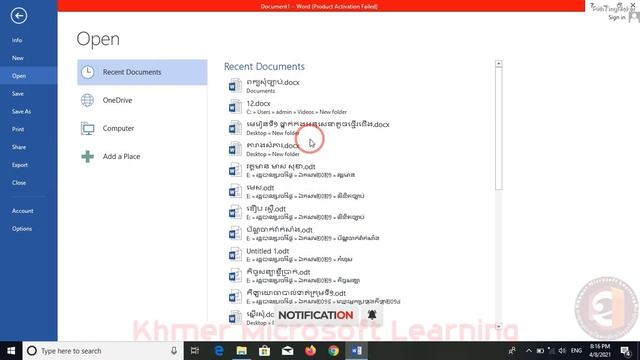This screenshot has height=360, width=640.
Task: Click the Word icon beside 12.docx
Action: (235, 107)
